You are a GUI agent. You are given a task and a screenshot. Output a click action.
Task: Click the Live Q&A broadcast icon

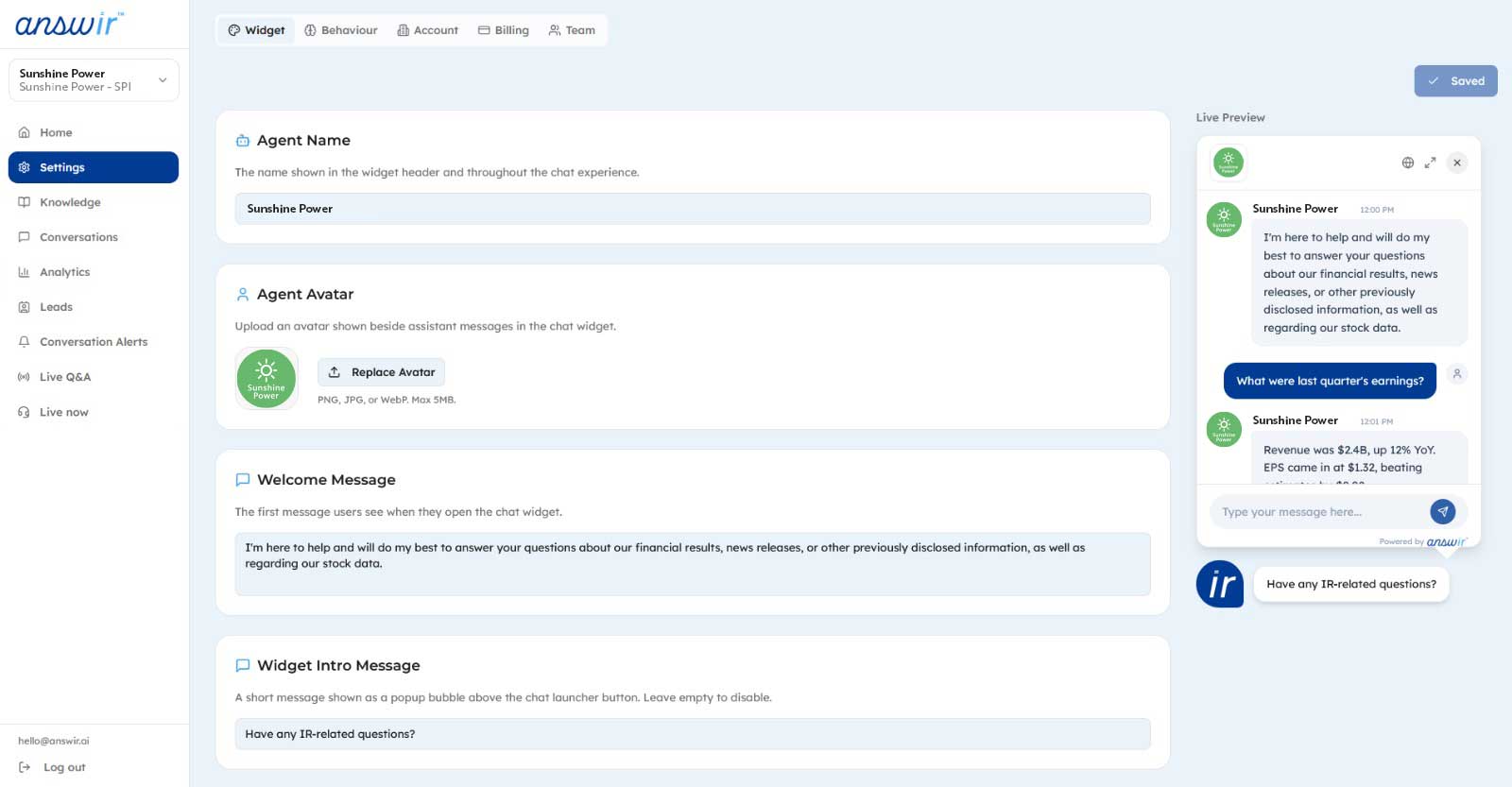[25, 377]
